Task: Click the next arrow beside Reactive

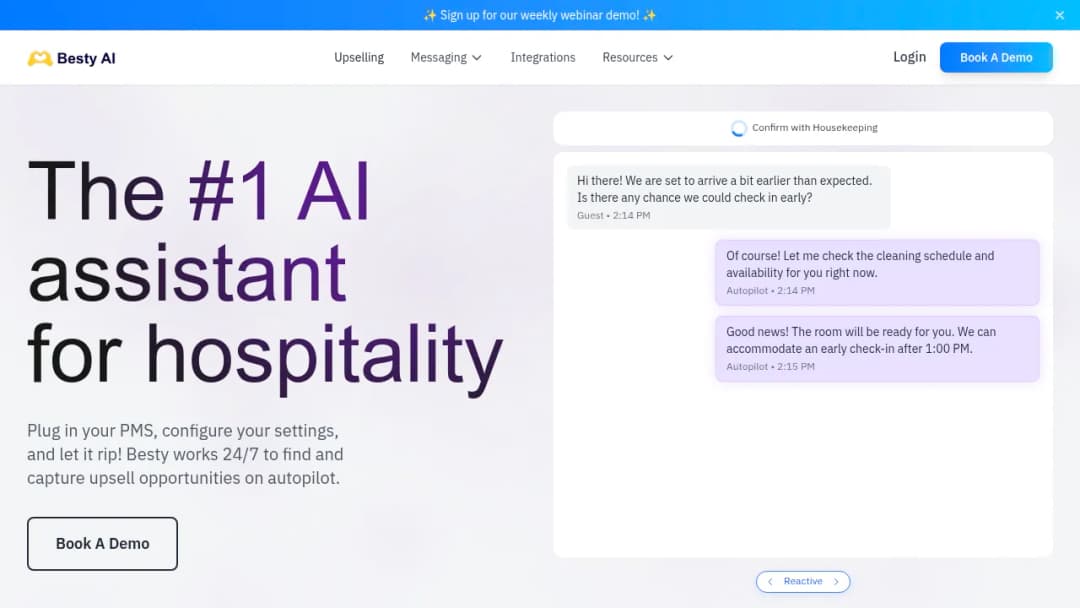Action: [836, 581]
